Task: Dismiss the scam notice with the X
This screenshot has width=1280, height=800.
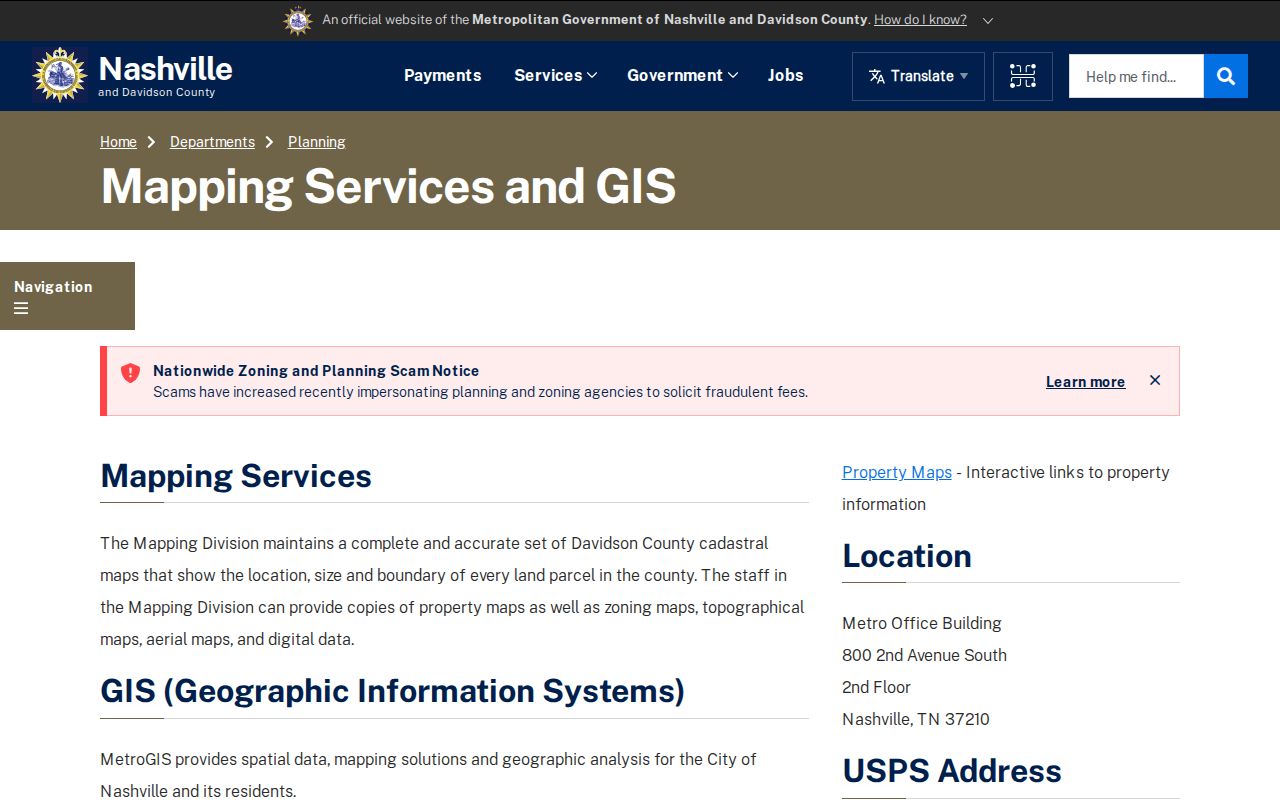Action: tap(1155, 380)
